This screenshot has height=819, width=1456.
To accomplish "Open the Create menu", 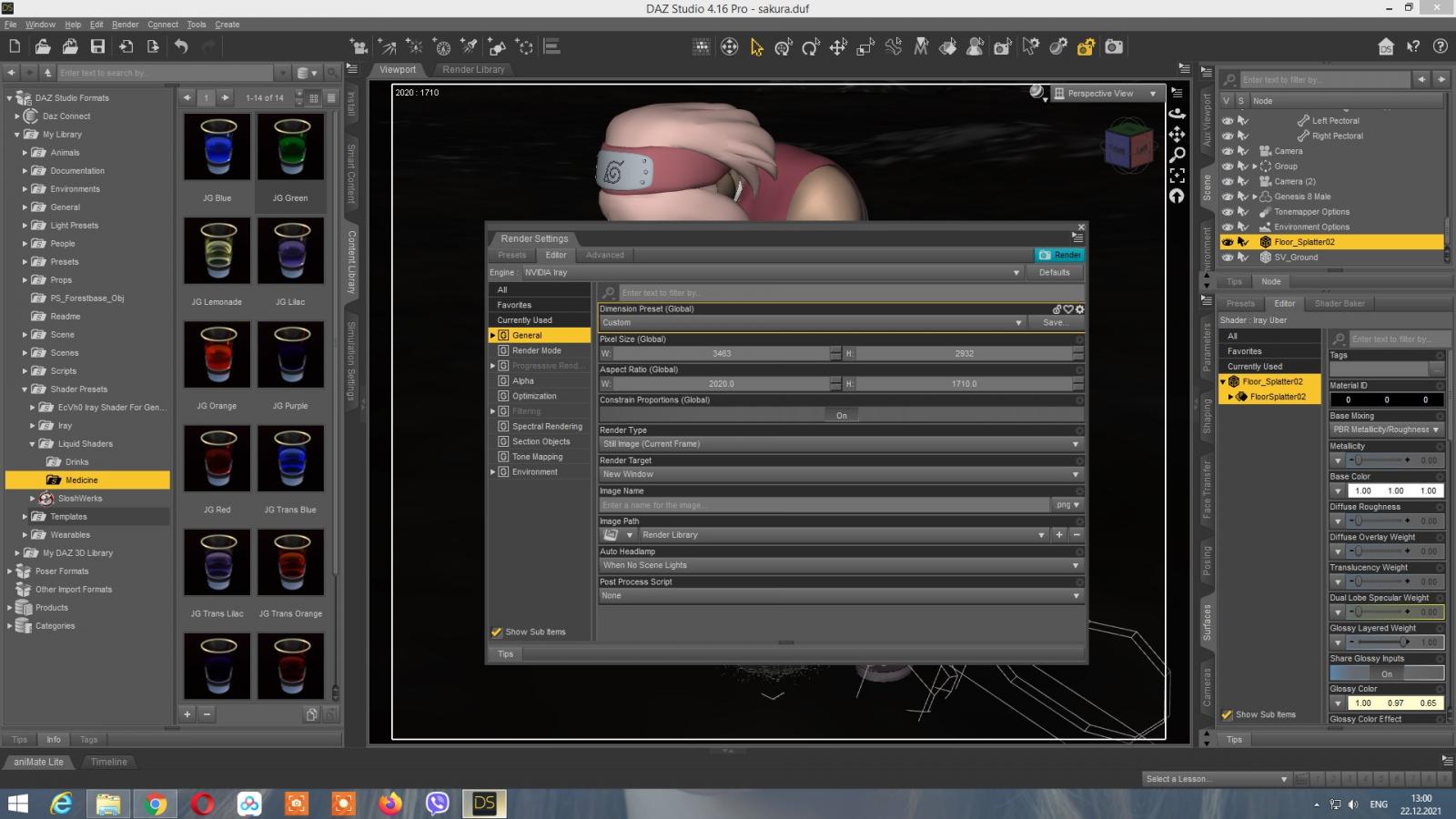I will coord(227,25).
